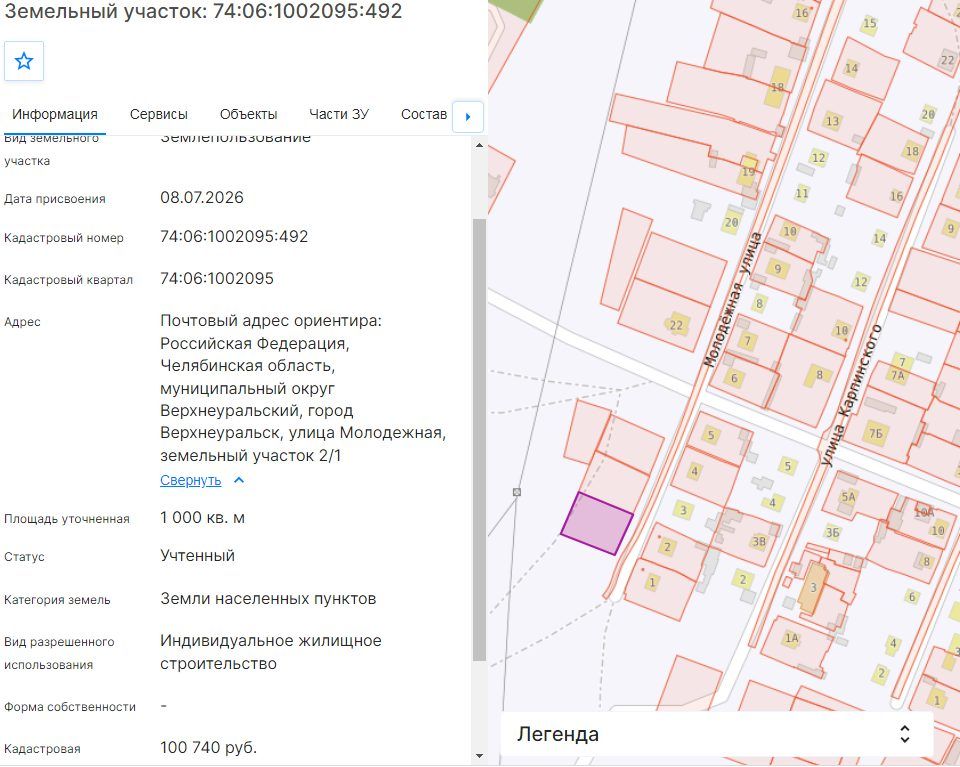Click building number 19 on map

(748, 172)
